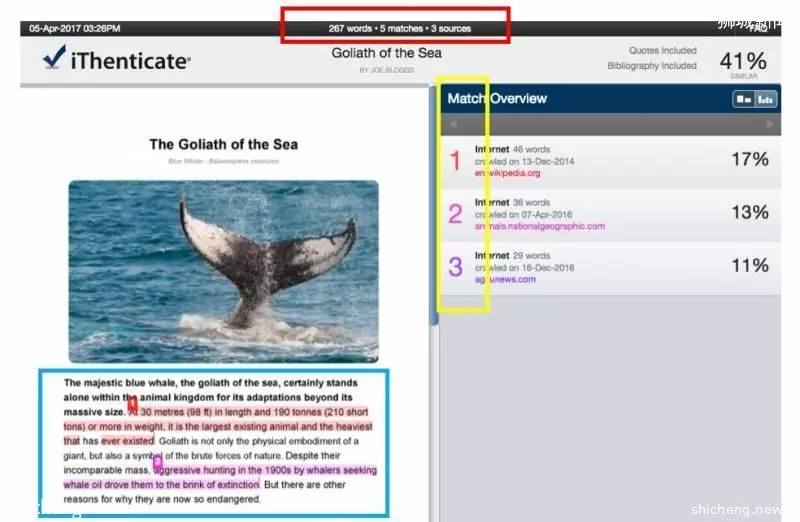
Task: Click 'The Goliath of the Sea' document heading
Action: click(x=223, y=144)
